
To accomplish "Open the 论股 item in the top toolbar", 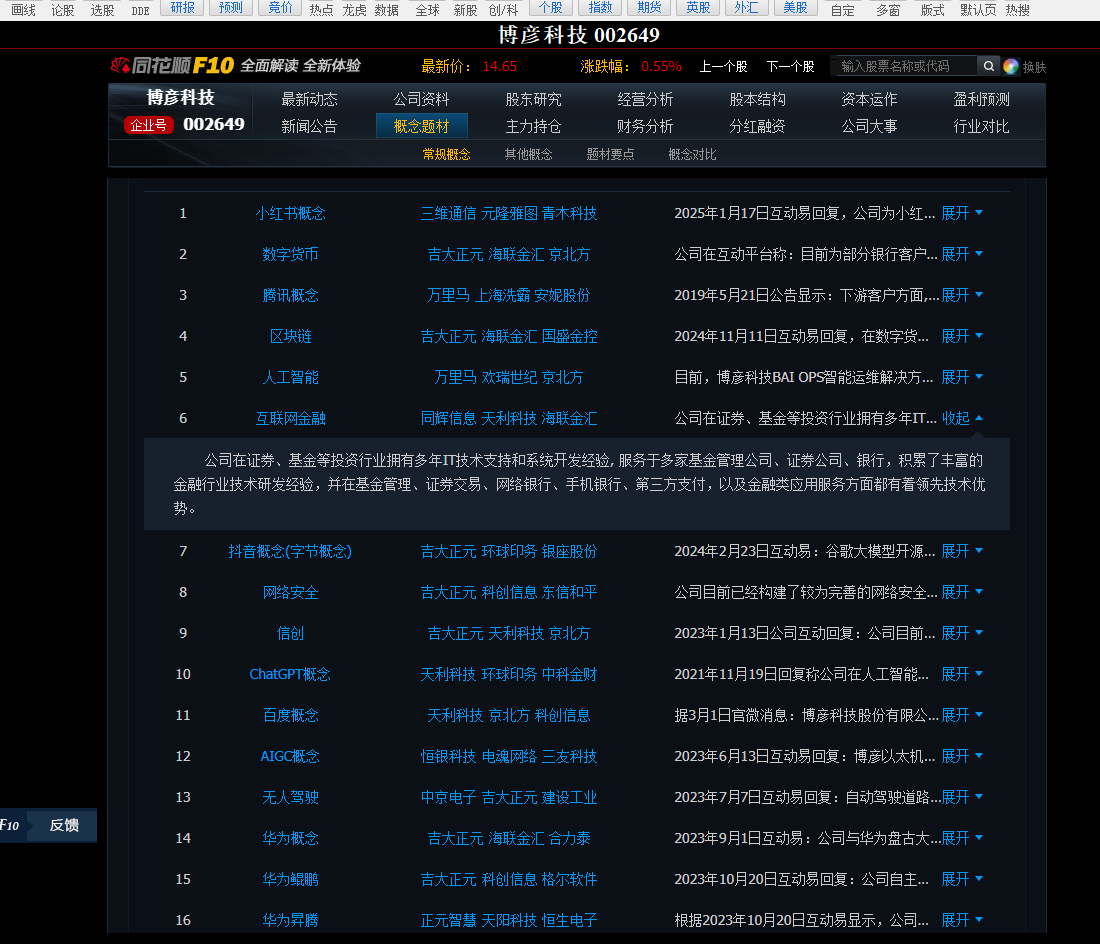I will click(x=62, y=10).
